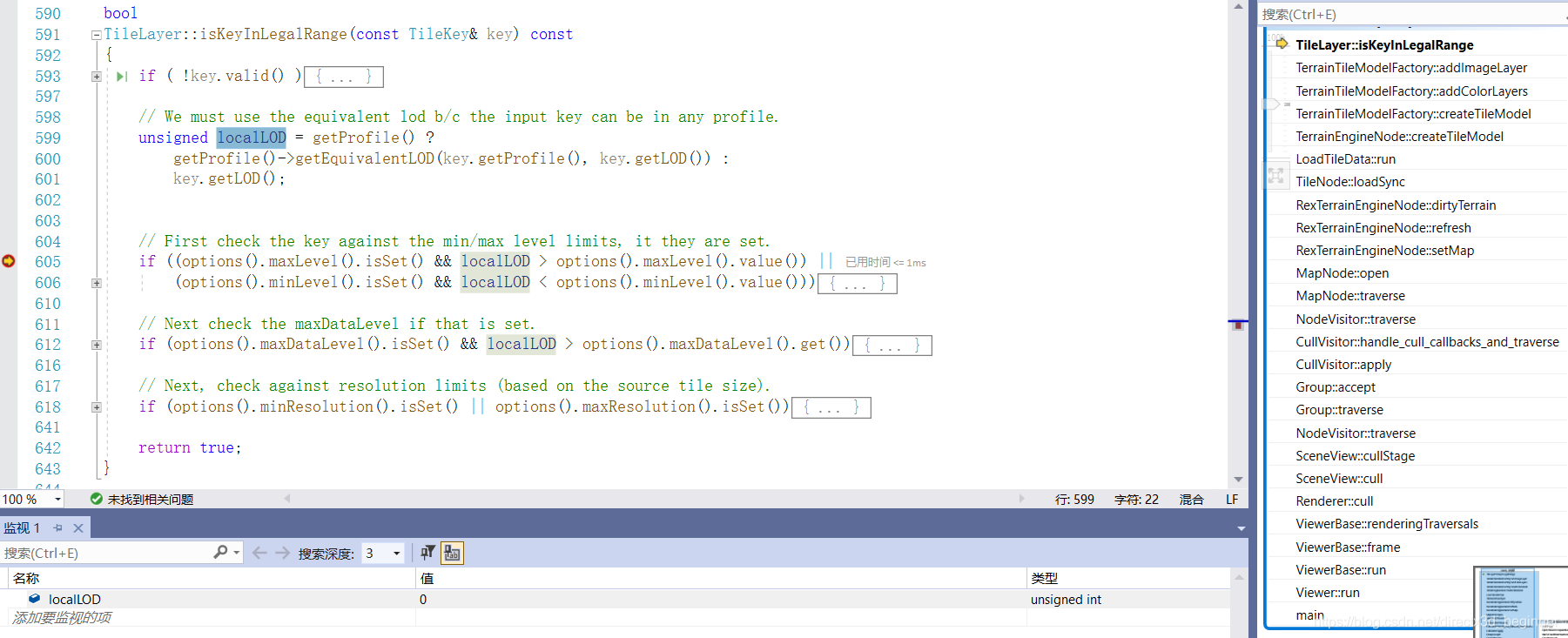Click the current frame yellow arrow in call stack
This screenshot has height=638, width=1568.
[1282, 44]
